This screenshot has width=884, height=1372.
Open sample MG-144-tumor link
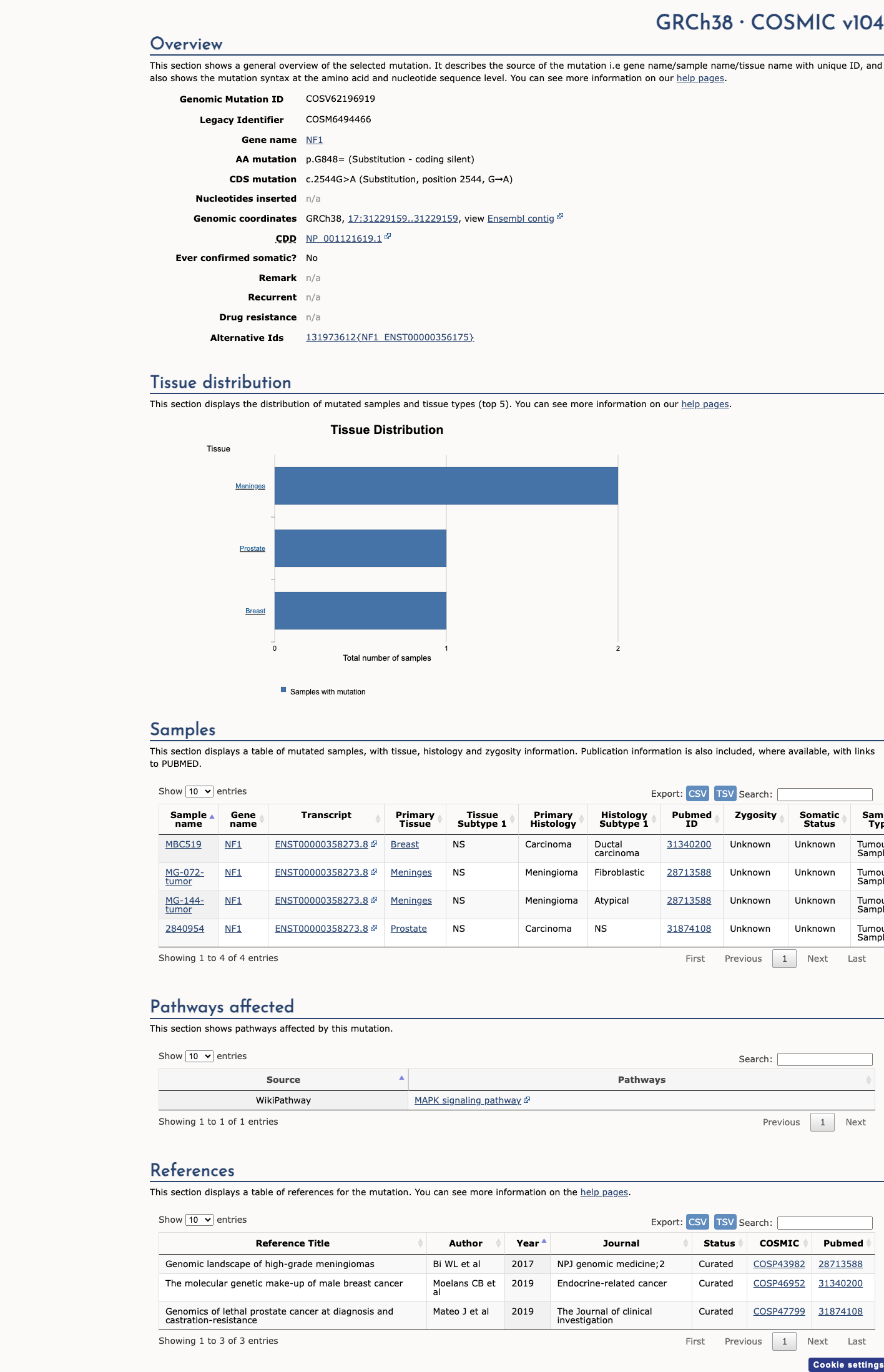pos(185,905)
